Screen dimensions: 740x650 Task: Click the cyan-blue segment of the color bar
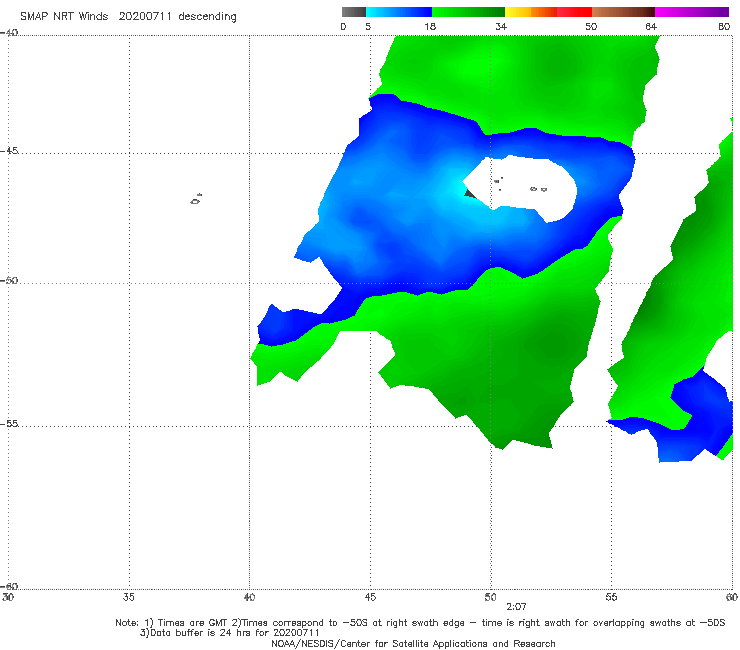coord(399,12)
